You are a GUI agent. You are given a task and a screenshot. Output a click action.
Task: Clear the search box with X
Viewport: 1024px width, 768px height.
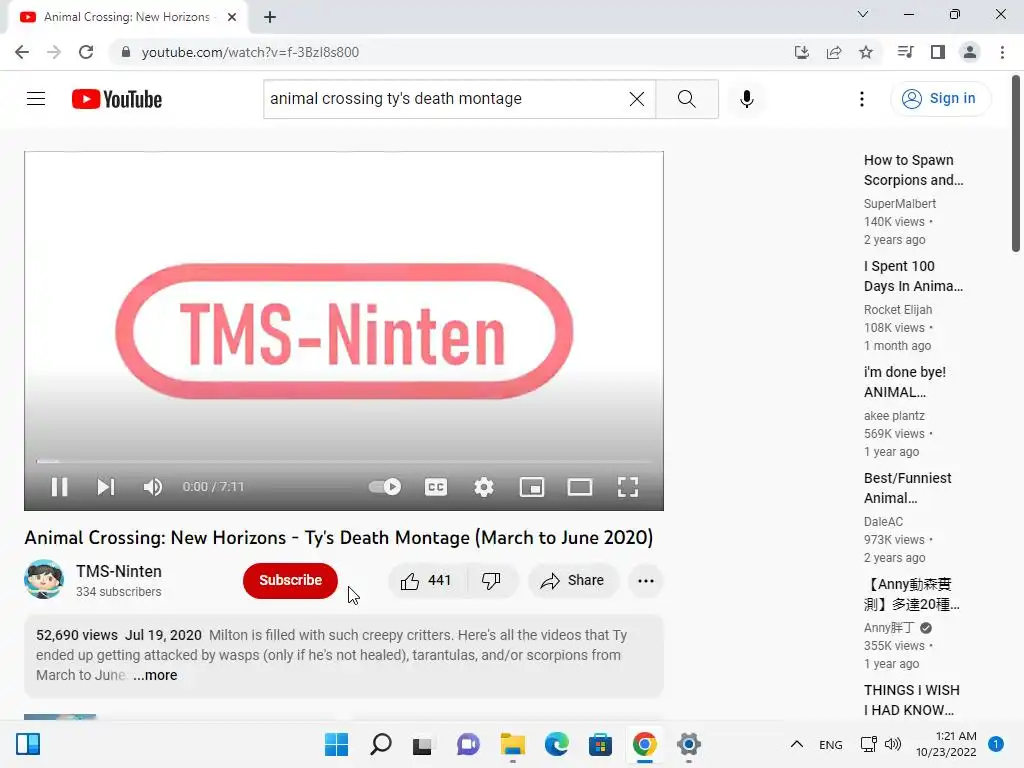click(637, 99)
